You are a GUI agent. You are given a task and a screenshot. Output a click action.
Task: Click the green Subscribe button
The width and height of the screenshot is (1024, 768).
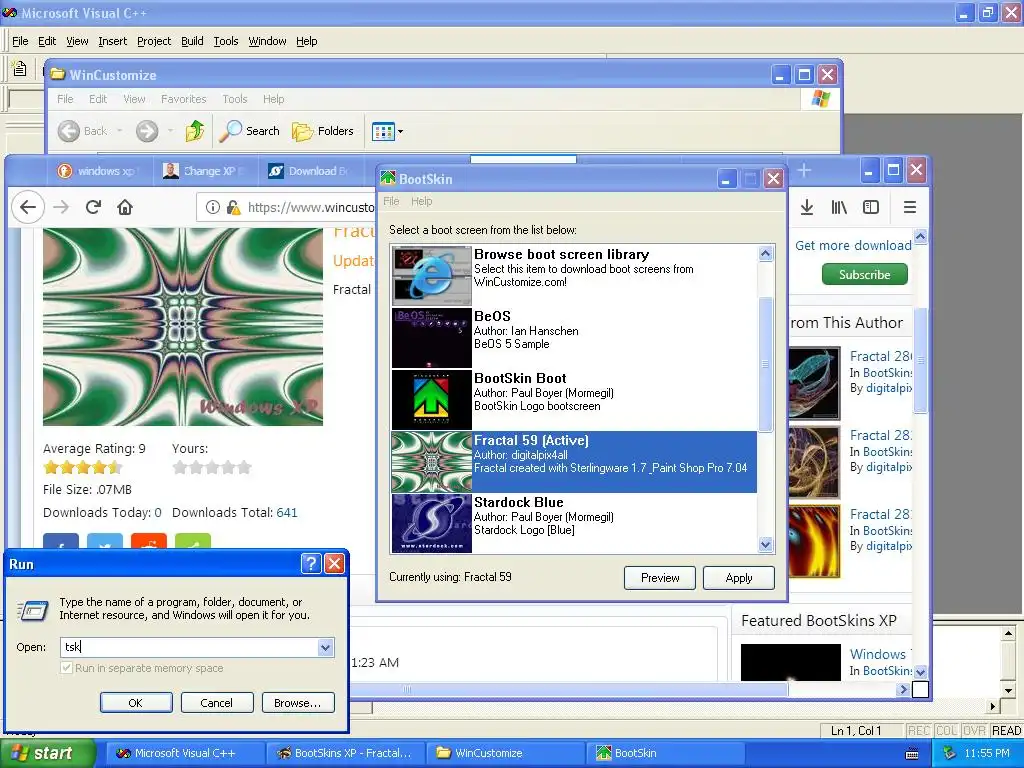tap(865, 274)
